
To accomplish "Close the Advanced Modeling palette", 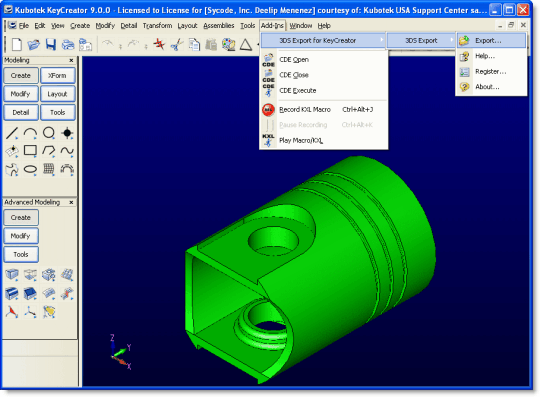I will pos(71,202).
